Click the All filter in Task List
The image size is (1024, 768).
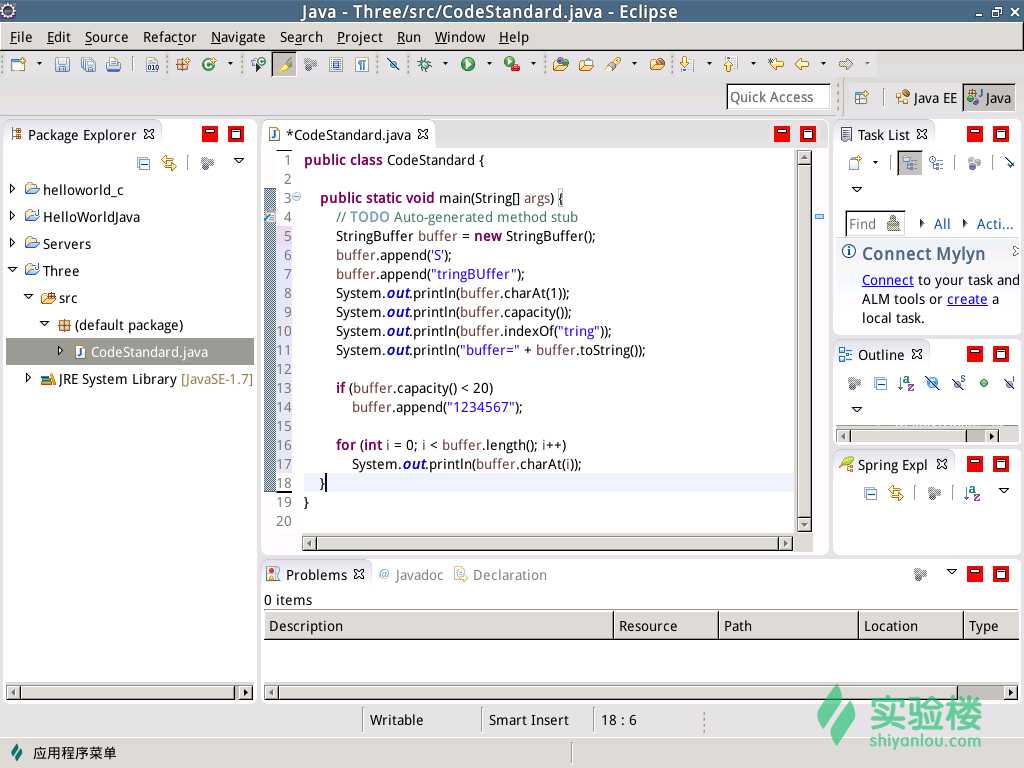coord(942,224)
